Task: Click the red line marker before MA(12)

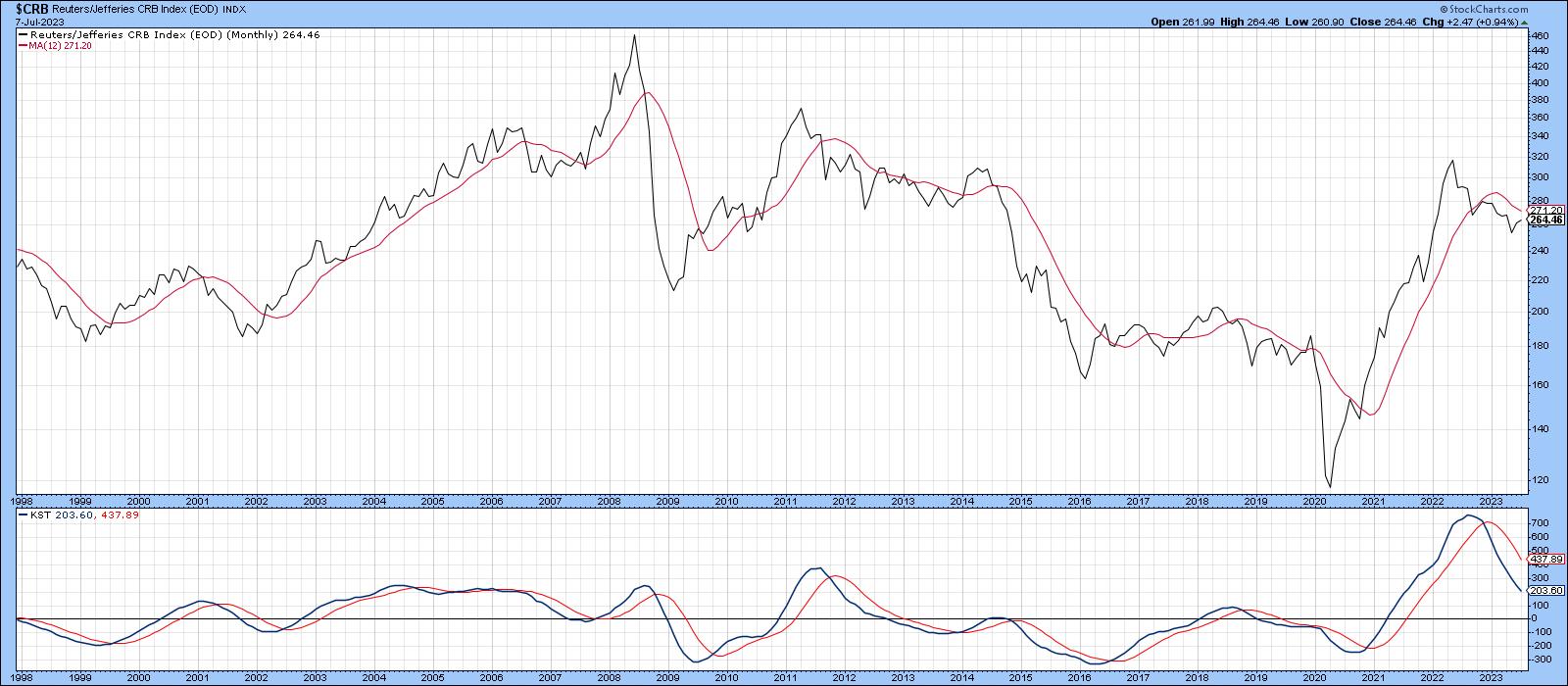Action: point(22,45)
